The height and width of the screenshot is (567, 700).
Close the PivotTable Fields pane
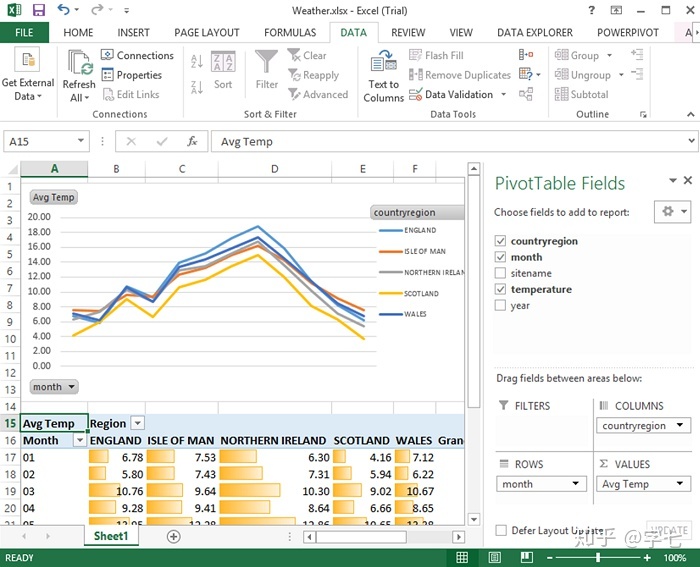pyautogui.click(x=688, y=180)
